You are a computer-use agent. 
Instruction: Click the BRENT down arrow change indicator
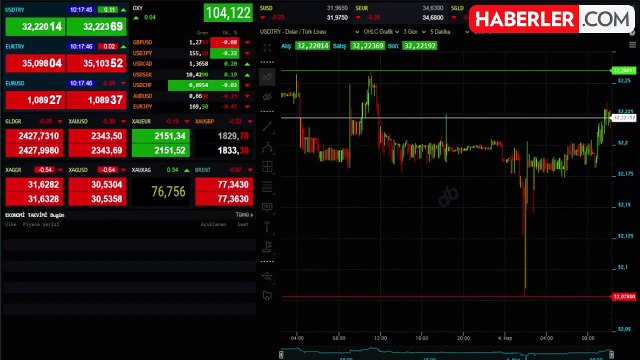pos(250,170)
